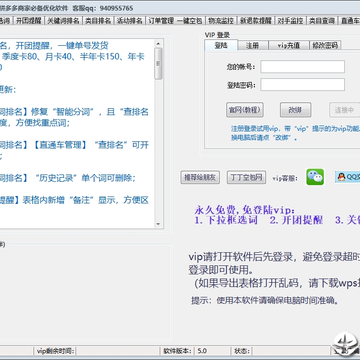Click the changelog scrollbar up arrow

tap(158, 43)
